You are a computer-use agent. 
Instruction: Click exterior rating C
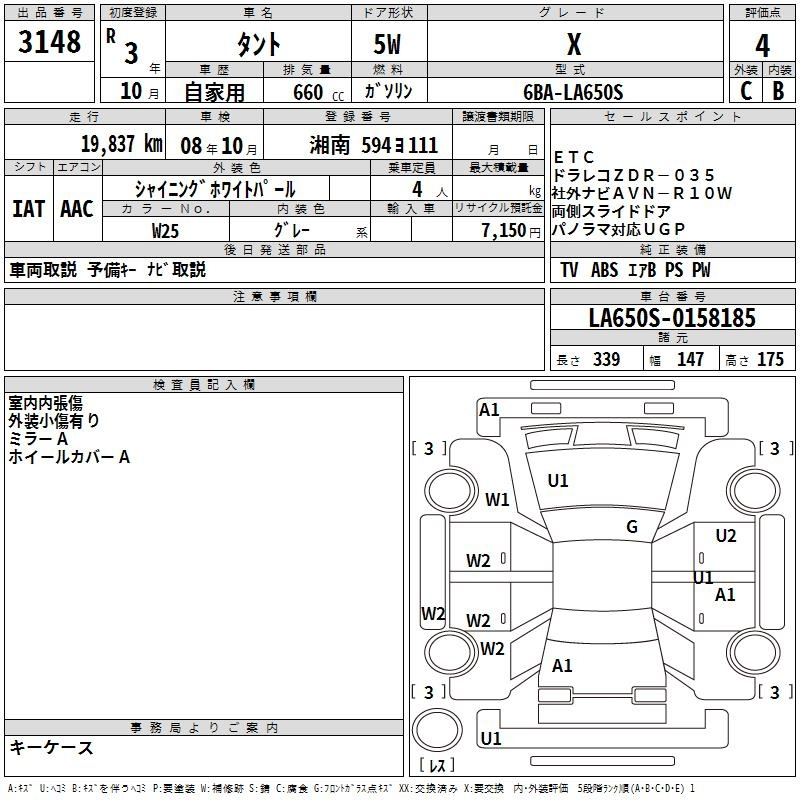point(746,91)
